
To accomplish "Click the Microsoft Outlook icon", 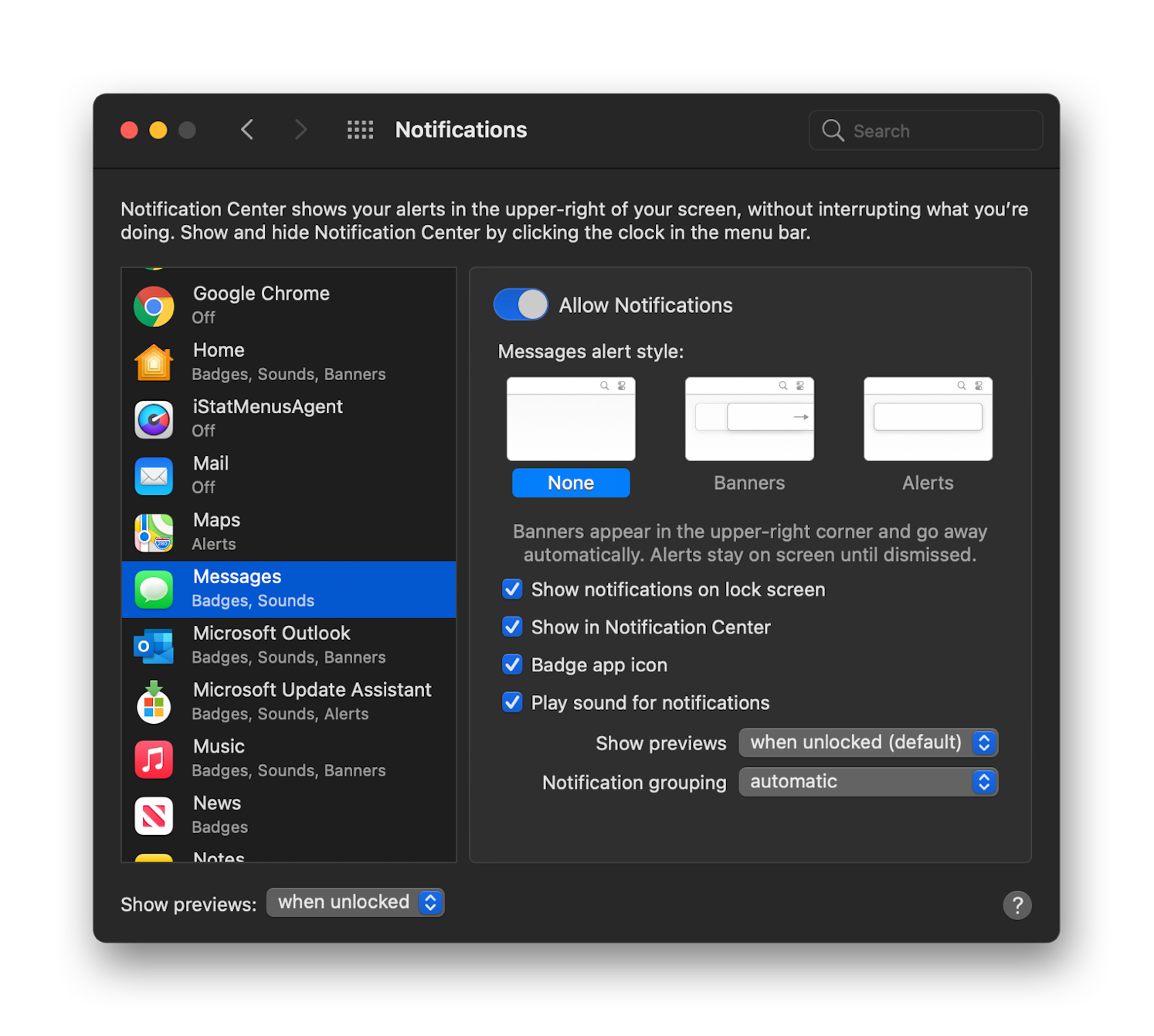I will pyautogui.click(x=154, y=647).
